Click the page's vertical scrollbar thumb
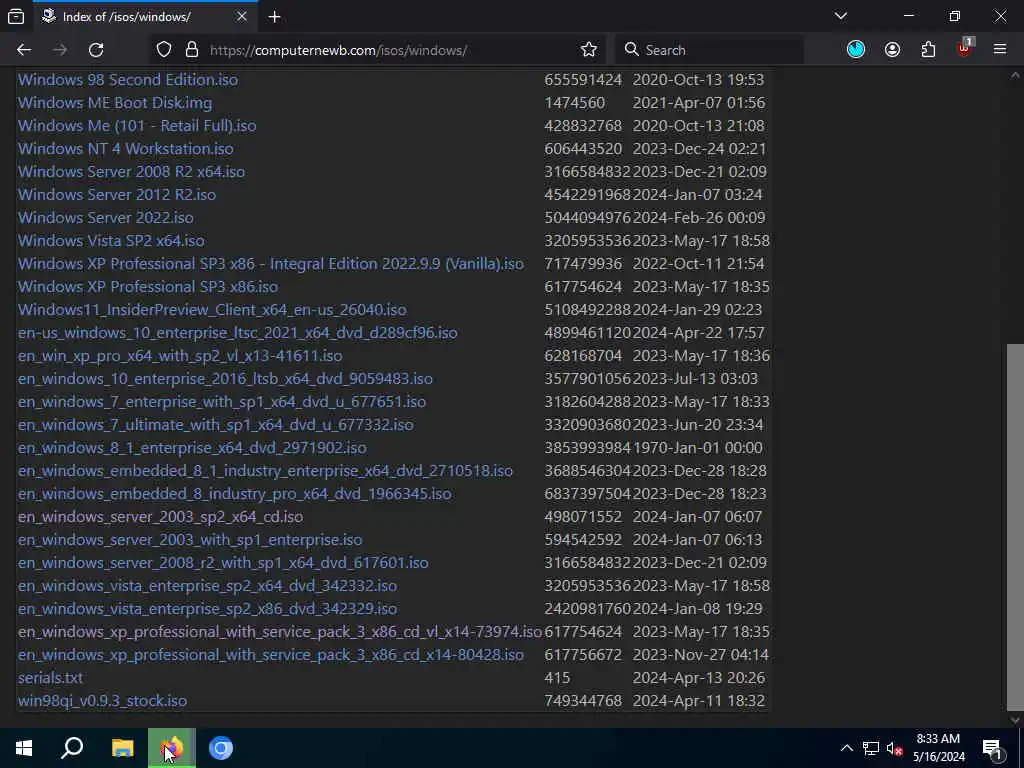 [x=1015, y=528]
